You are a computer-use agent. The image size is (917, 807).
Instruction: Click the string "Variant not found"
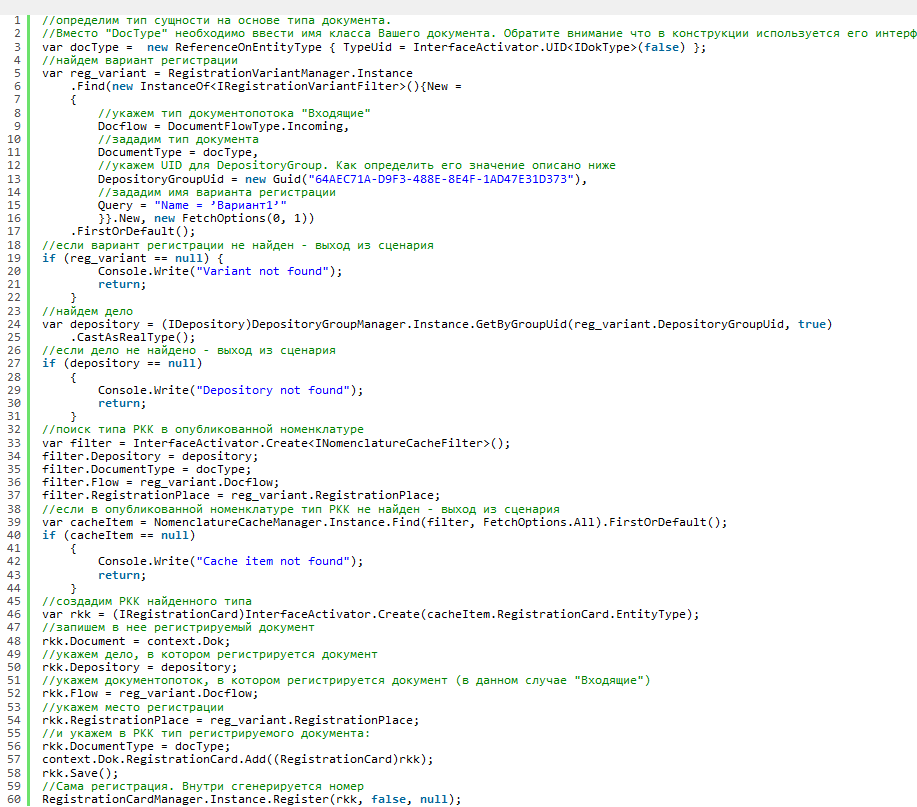[x=263, y=271]
